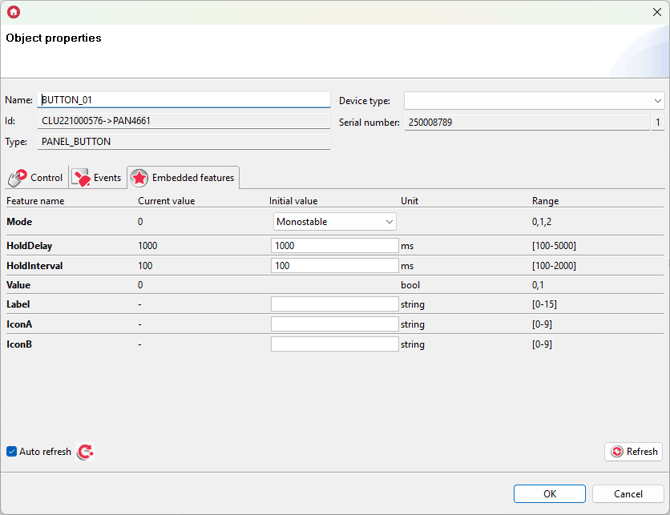
Task: Click the refresh icon on Refresh button
Action: point(617,452)
